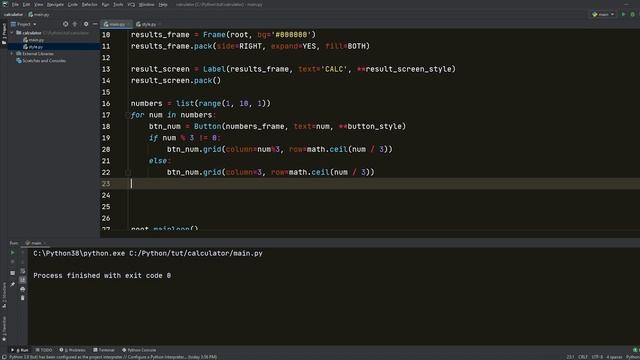Click the trash clear-all icon in Run panel

pos(22,298)
